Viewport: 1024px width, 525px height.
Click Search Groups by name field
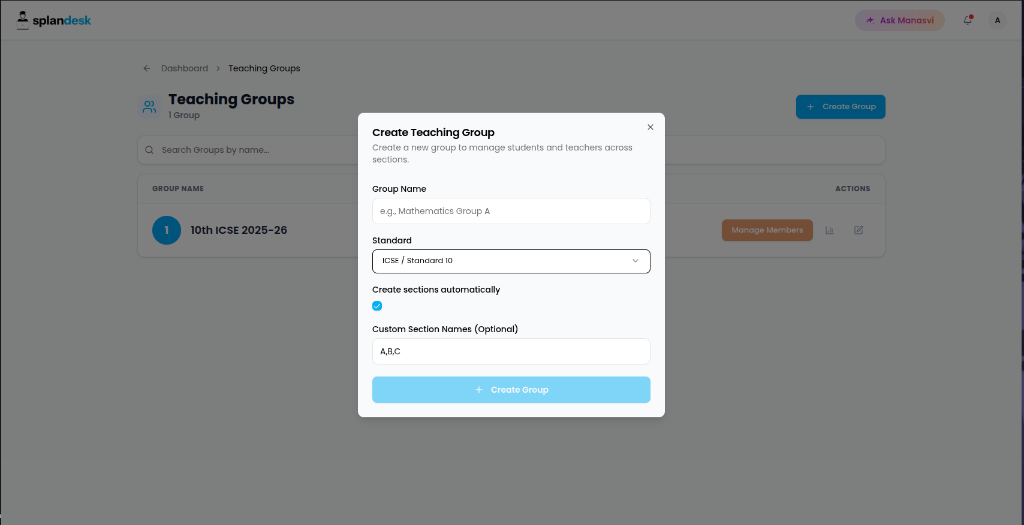pos(511,150)
